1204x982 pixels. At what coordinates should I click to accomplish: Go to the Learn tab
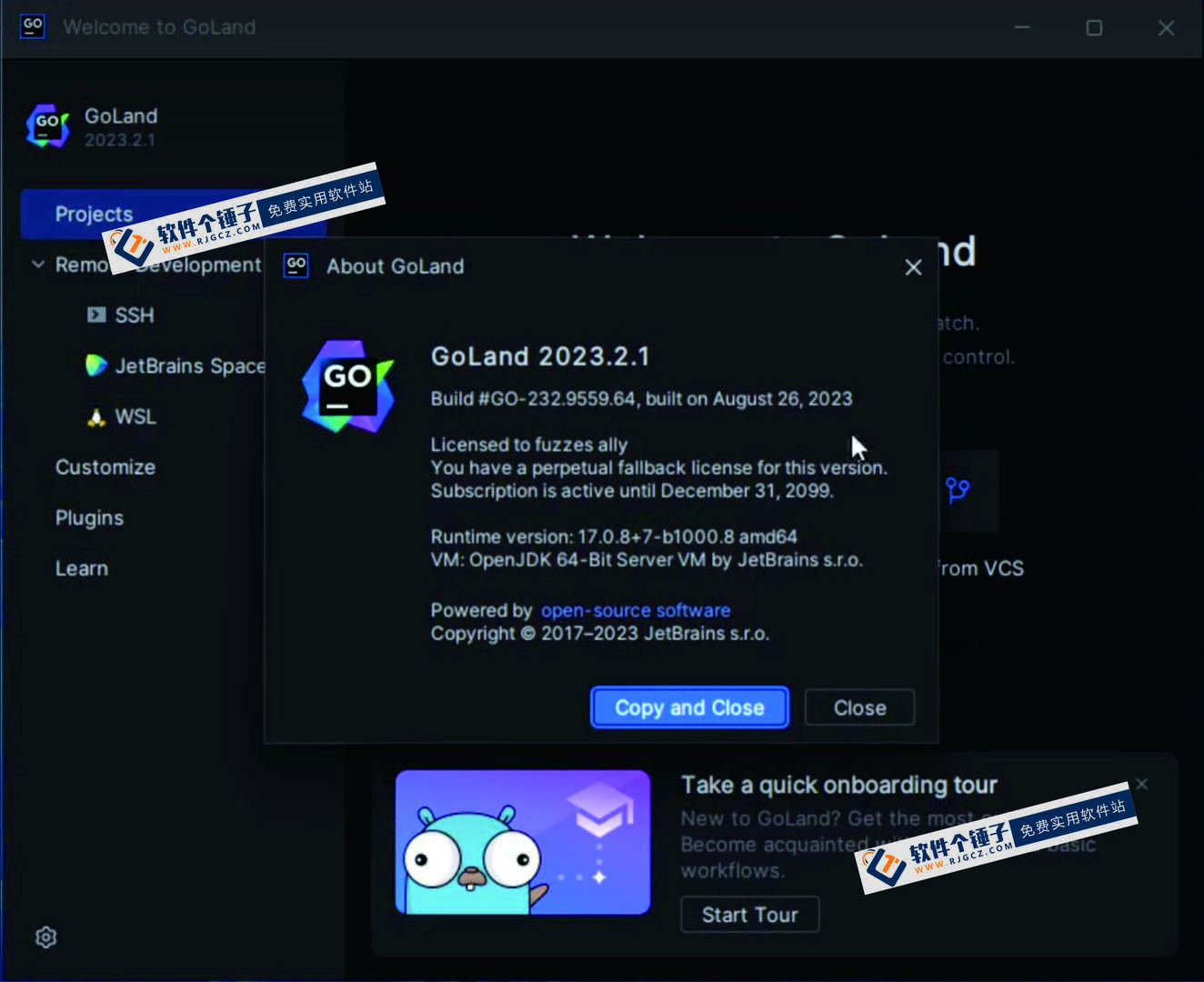[x=82, y=568]
